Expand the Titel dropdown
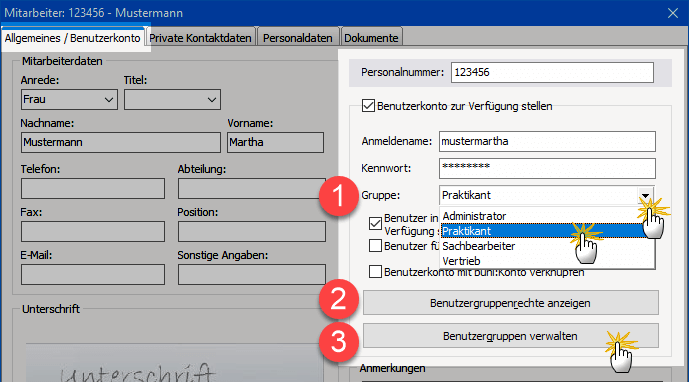 coord(172,100)
